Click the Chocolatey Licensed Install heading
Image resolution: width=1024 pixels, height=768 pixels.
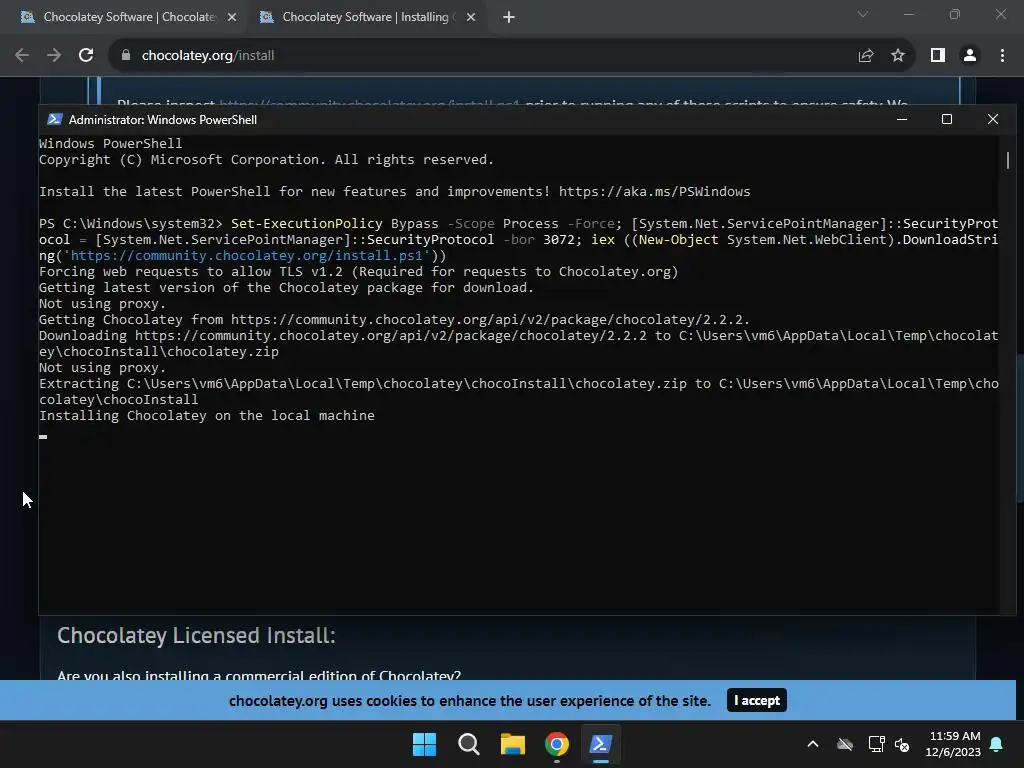click(196, 635)
